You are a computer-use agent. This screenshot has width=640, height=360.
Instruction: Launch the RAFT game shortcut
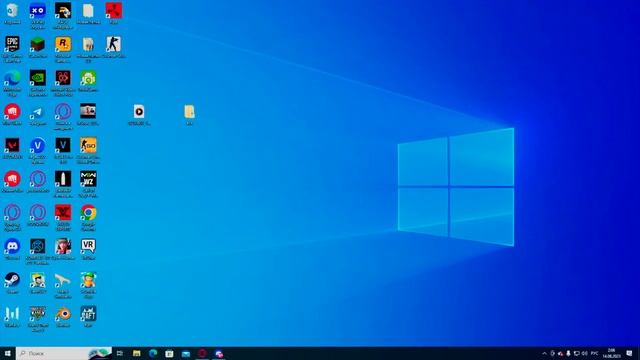click(x=88, y=314)
